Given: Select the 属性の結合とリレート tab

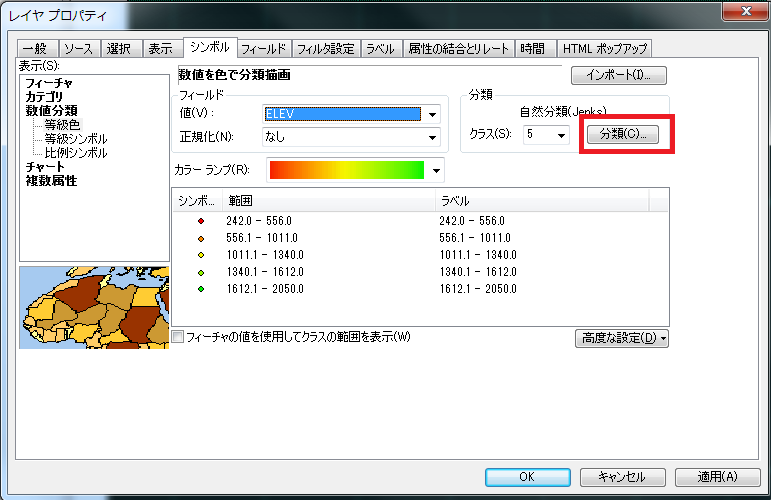Looking at the screenshot, I should coord(458,48).
